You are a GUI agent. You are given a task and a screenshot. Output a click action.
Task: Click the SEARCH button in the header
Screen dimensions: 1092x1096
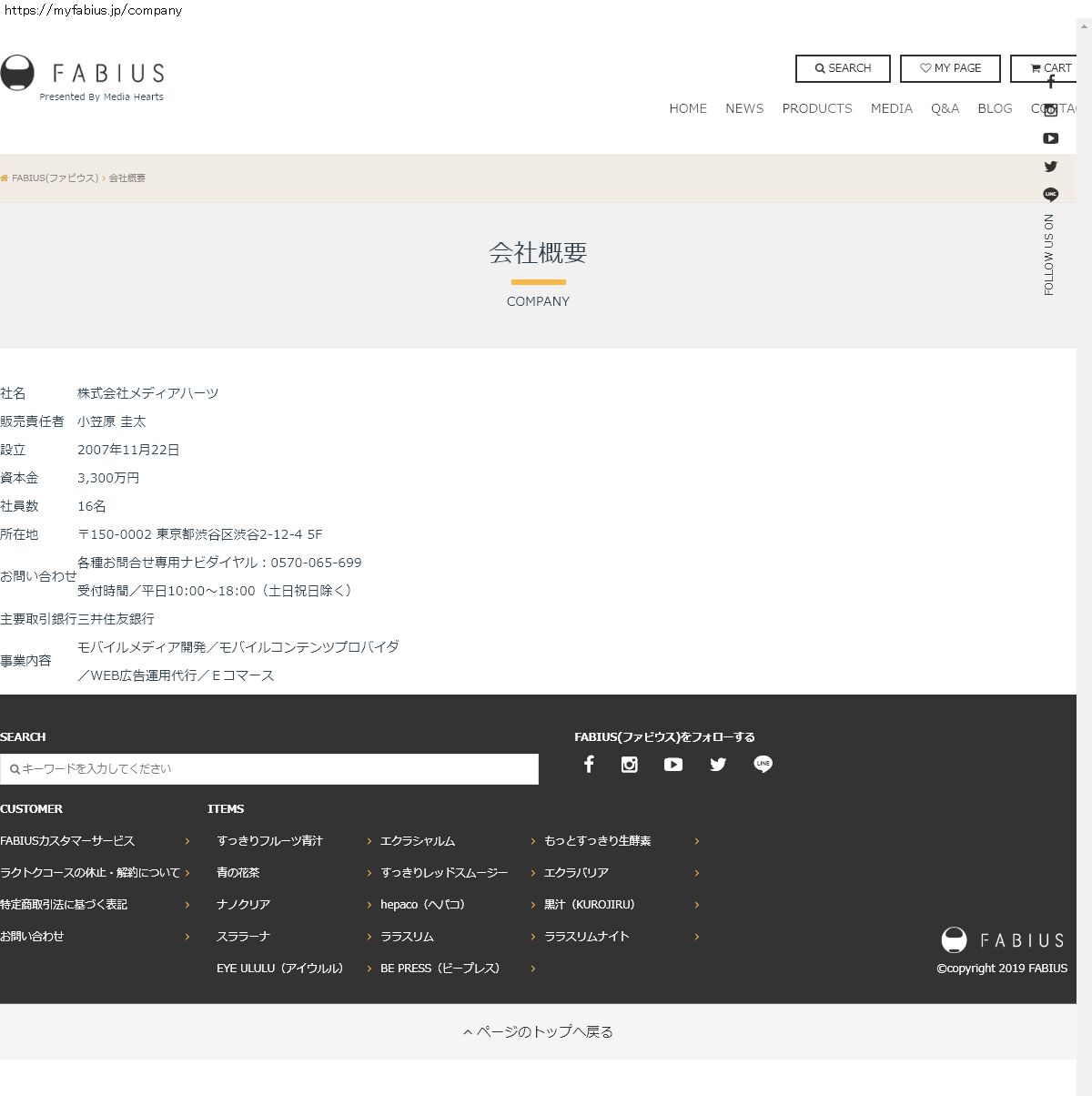(843, 68)
